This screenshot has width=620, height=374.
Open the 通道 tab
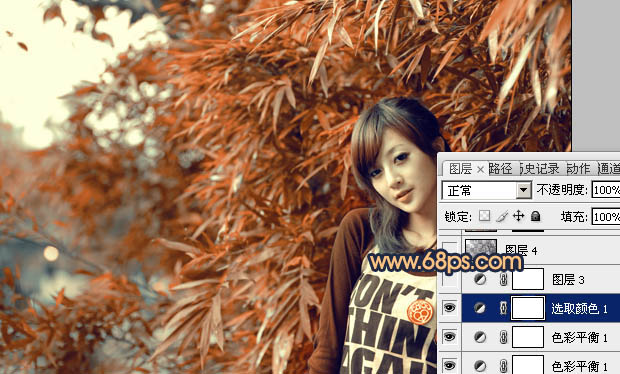coord(609,169)
